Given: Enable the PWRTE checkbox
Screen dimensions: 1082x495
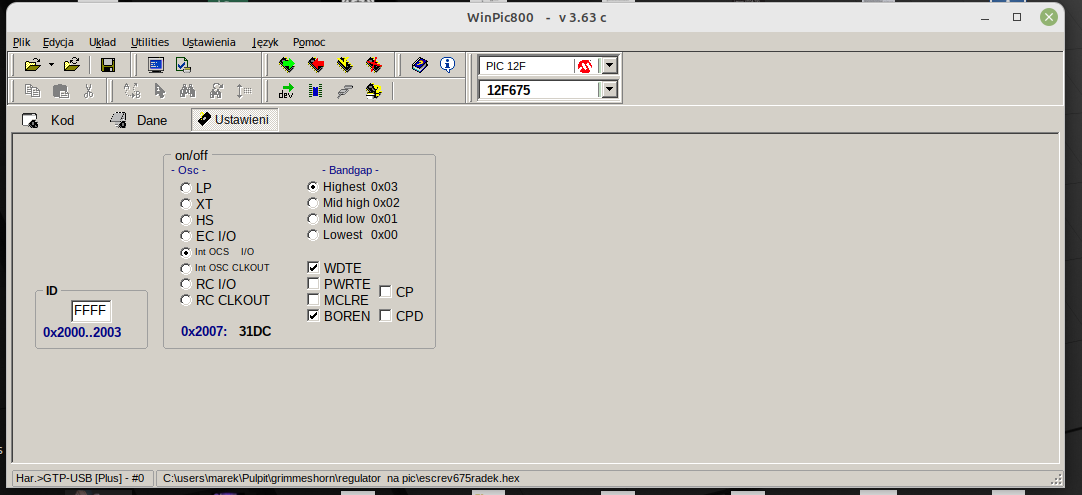Looking at the screenshot, I should click(313, 284).
